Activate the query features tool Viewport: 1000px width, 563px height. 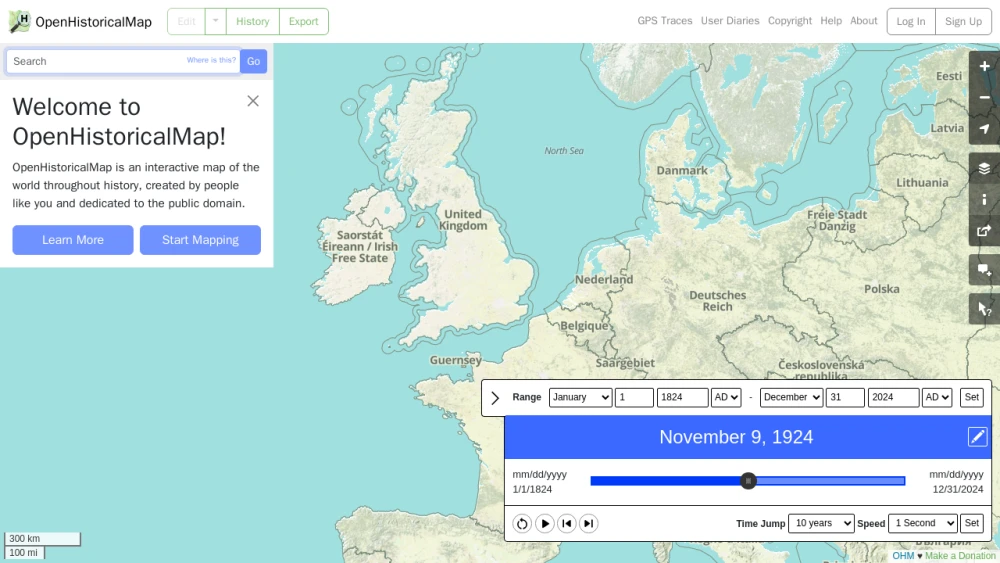984,309
